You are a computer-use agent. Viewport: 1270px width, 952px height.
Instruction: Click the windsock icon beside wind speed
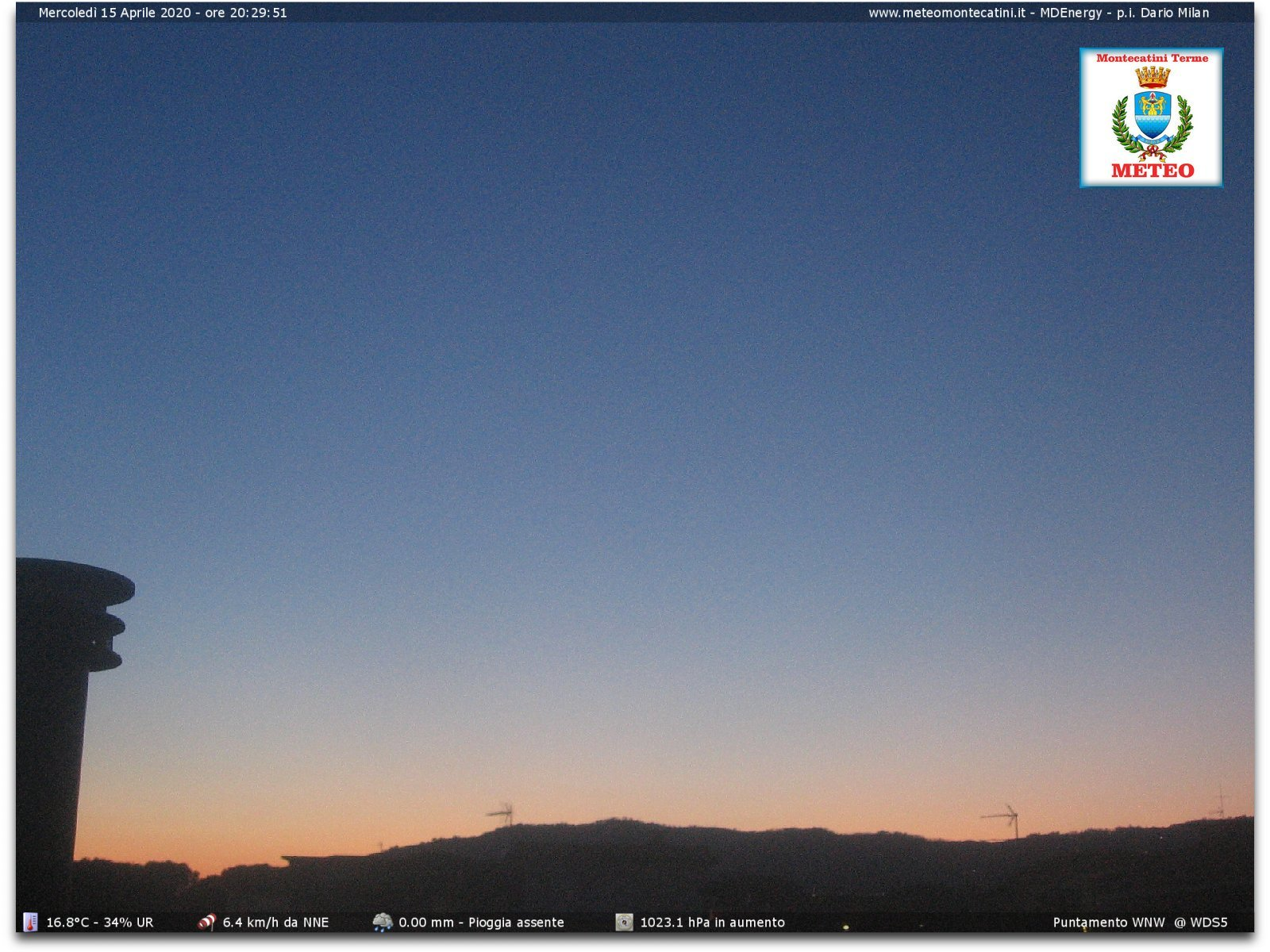pyautogui.click(x=207, y=922)
